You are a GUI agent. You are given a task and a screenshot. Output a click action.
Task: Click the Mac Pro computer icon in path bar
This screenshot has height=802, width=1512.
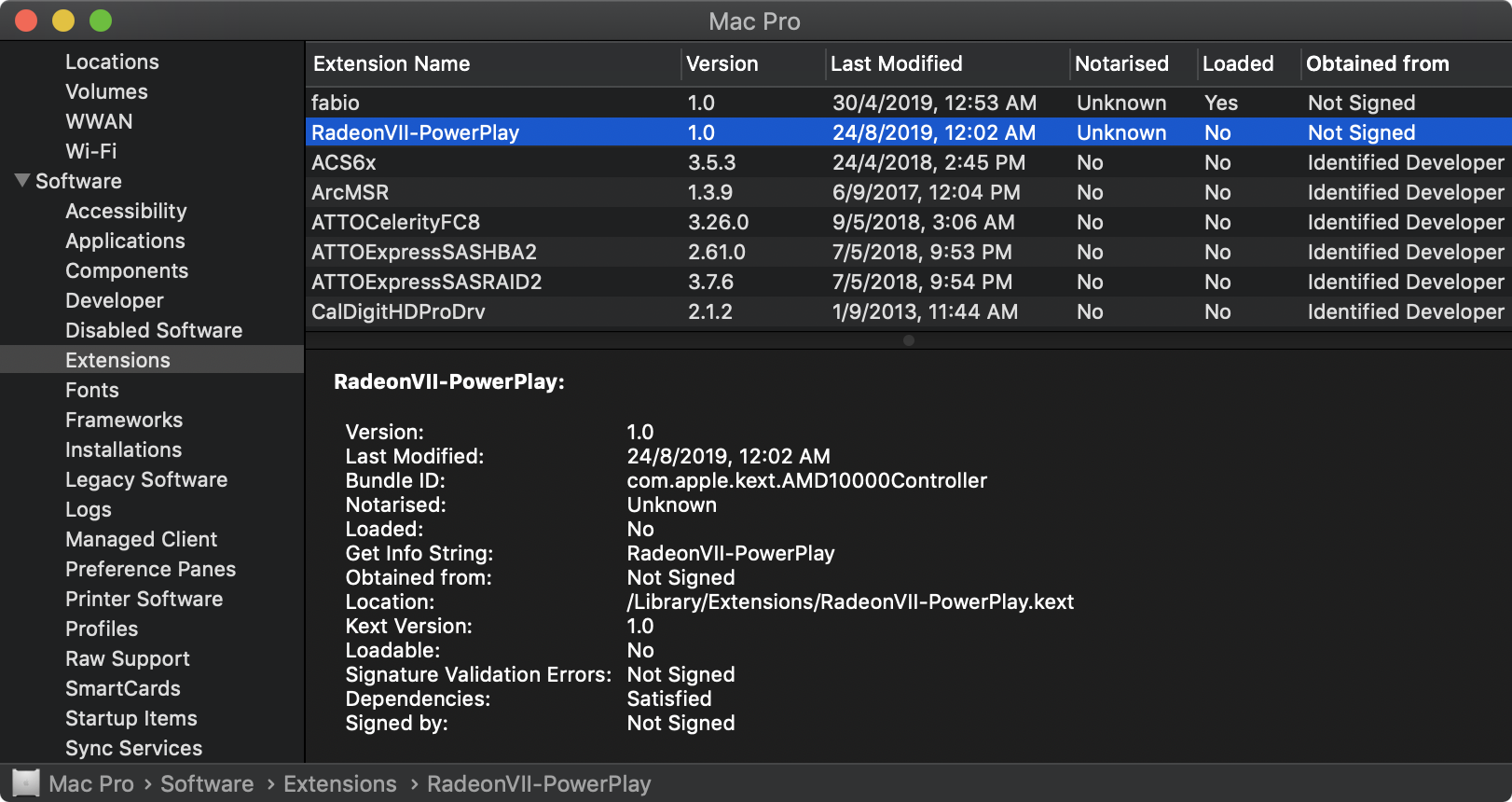click(x=26, y=783)
